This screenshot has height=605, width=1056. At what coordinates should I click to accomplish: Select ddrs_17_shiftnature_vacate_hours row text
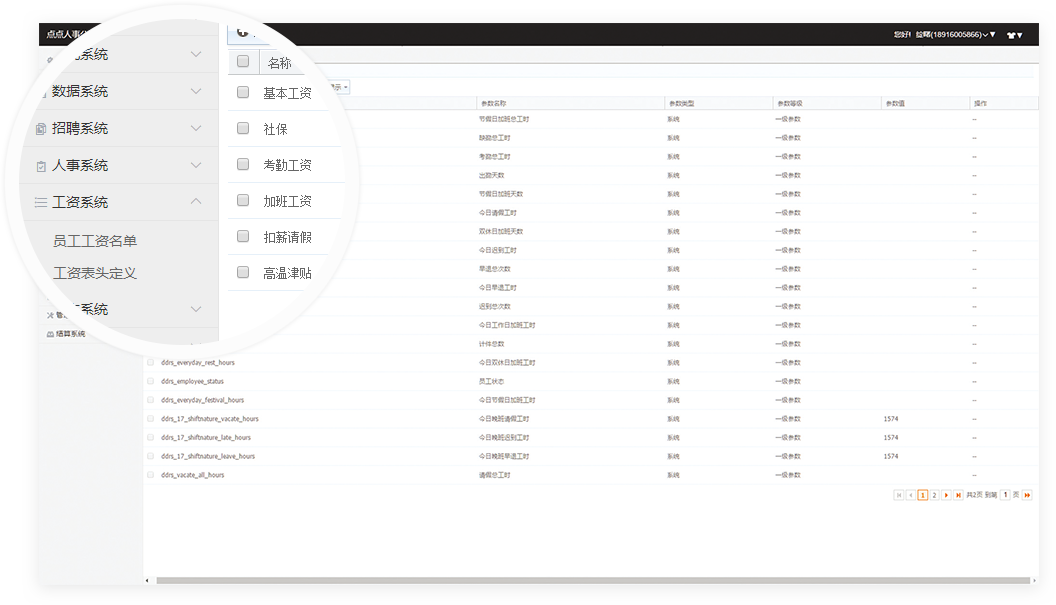(209, 419)
